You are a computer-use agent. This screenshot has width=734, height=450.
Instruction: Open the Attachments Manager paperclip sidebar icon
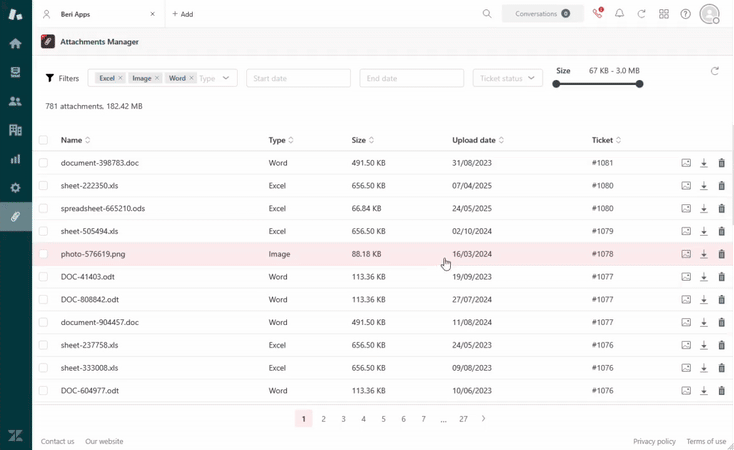pos(15,216)
